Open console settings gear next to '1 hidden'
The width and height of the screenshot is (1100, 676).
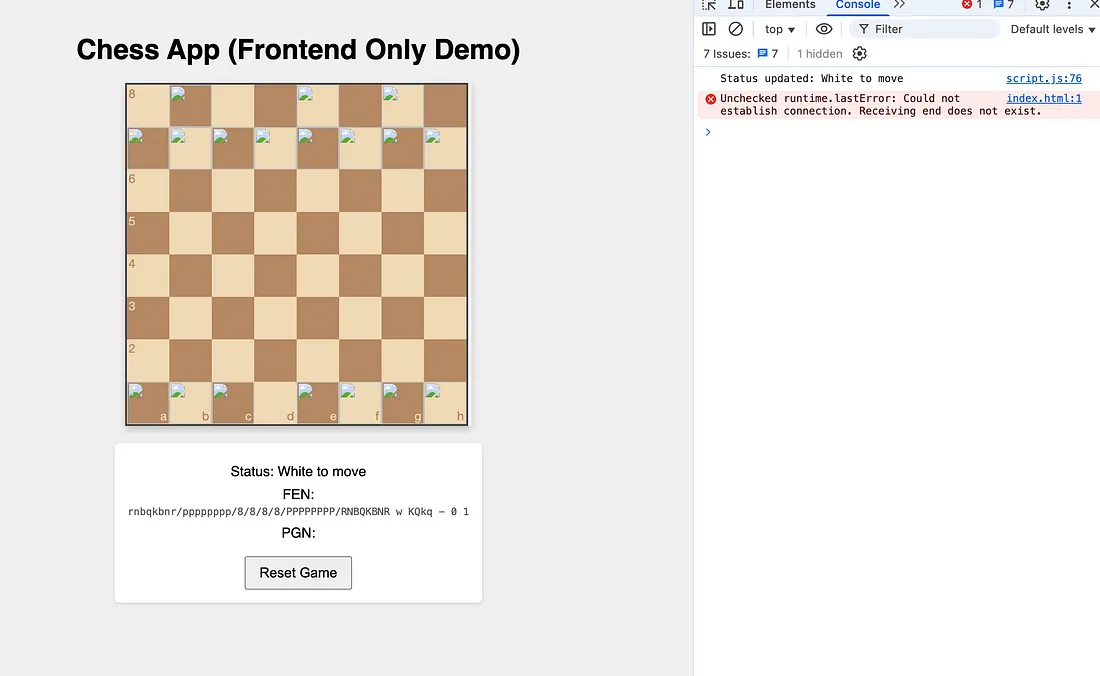pos(859,53)
